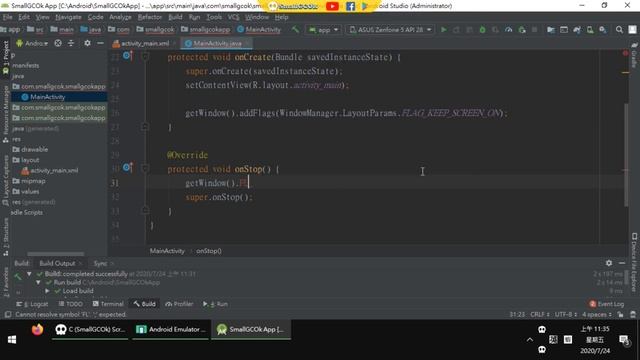This screenshot has width=640, height=360.
Task: Open the Profiler from the gauge icon
Action: pos(509,29)
